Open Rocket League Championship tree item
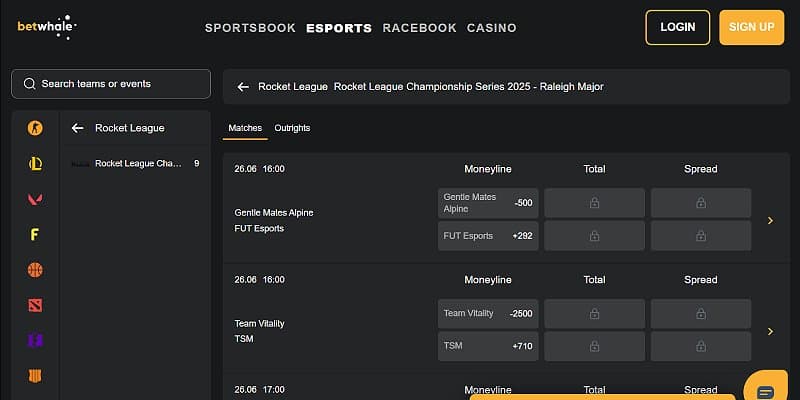This screenshot has height=400, width=800. point(138,163)
